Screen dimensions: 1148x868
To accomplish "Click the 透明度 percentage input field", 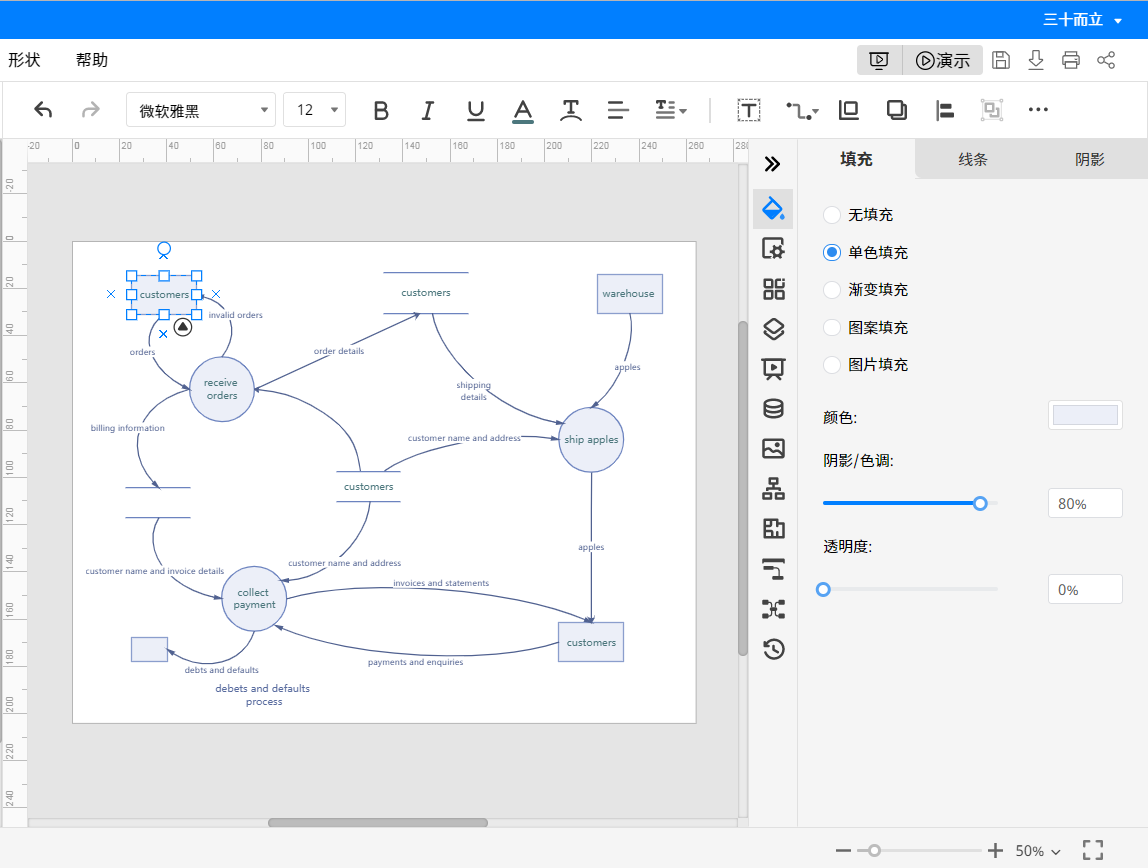I will (x=1085, y=590).
